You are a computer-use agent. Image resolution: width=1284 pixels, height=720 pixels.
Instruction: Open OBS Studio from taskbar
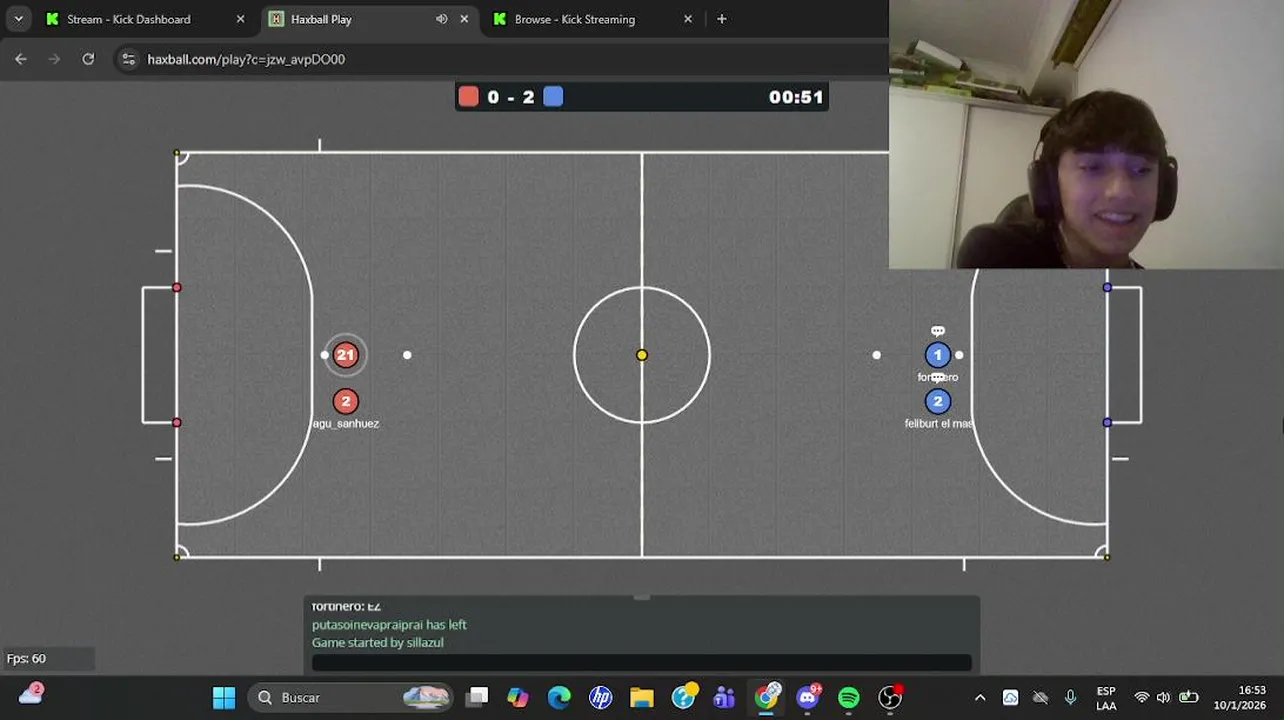890,697
